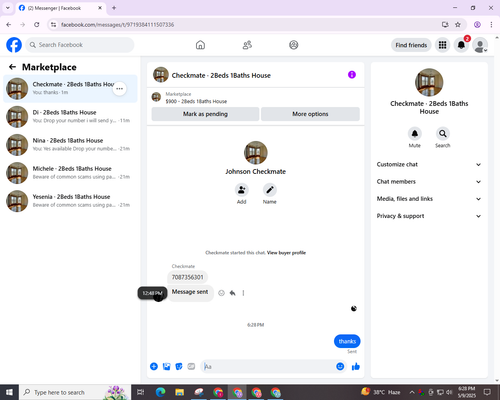This screenshot has width=500, height=400.
Task: Expand Privacy & support section
Action: pyautogui.click(x=429, y=216)
